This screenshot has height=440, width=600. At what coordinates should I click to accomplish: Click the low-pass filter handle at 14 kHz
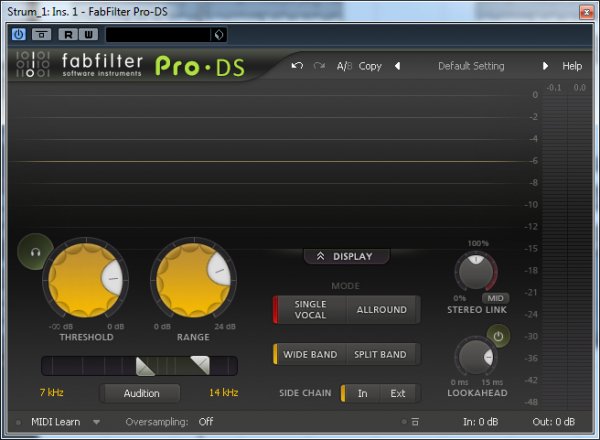point(201,365)
